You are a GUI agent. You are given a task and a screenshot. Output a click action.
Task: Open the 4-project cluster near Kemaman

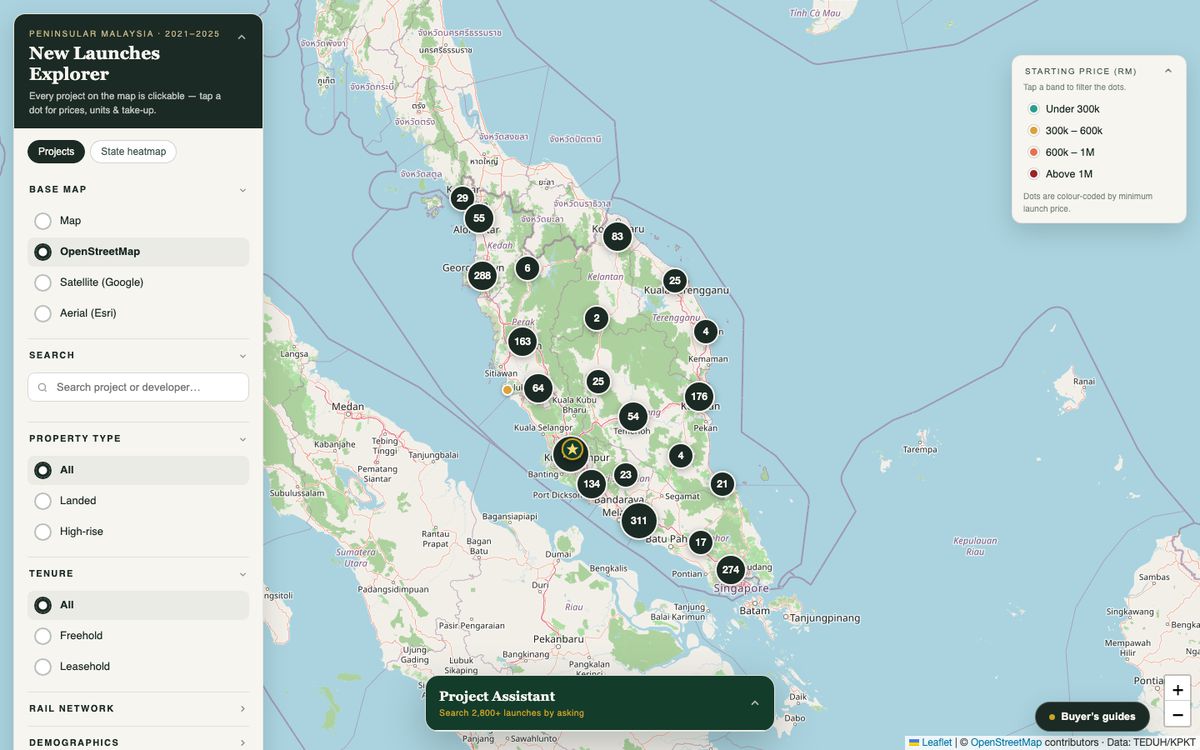coord(705,331)
